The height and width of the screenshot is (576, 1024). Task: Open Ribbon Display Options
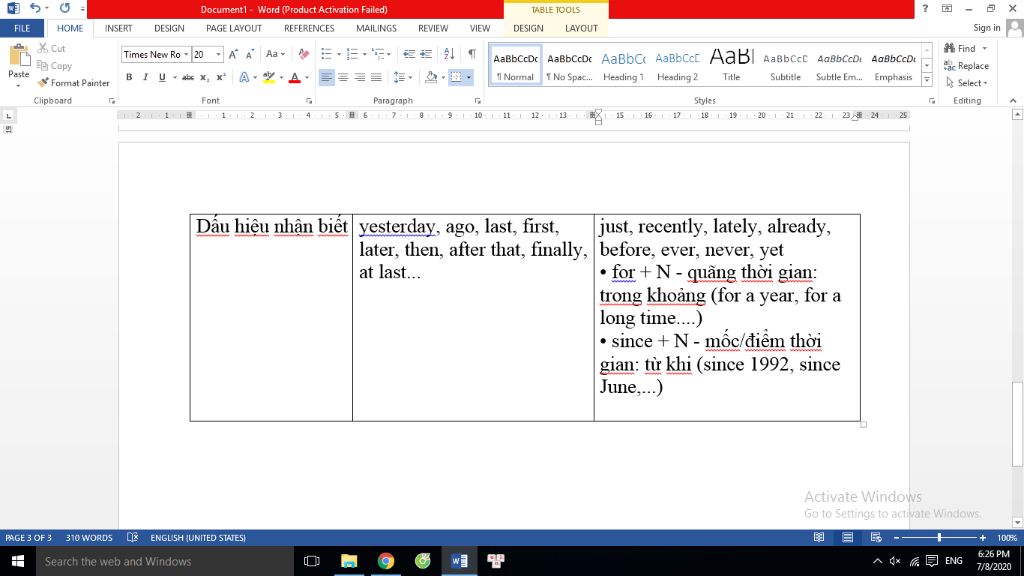click(947, 8)
